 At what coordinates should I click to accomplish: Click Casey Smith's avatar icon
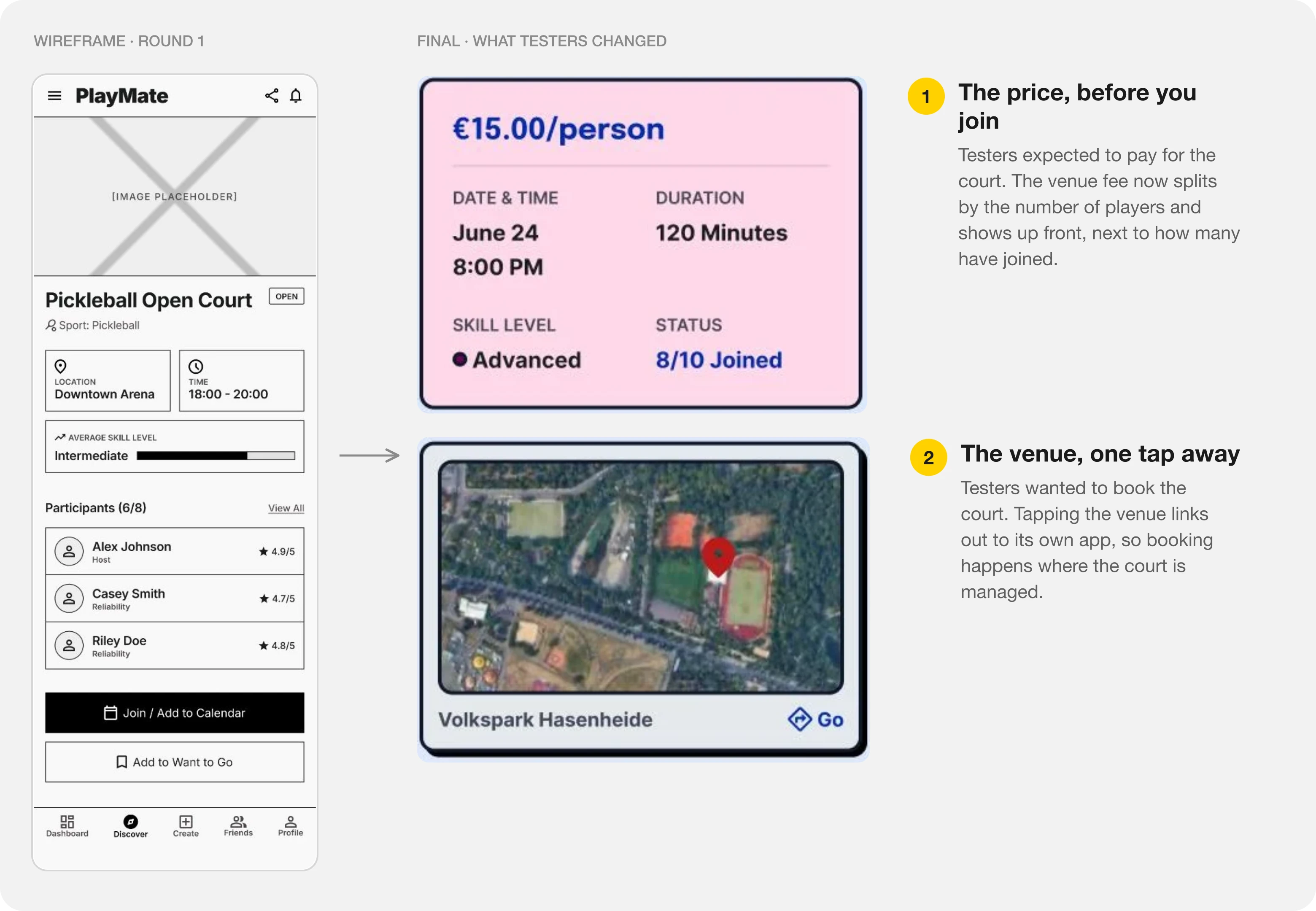click(x=69, y=598)
